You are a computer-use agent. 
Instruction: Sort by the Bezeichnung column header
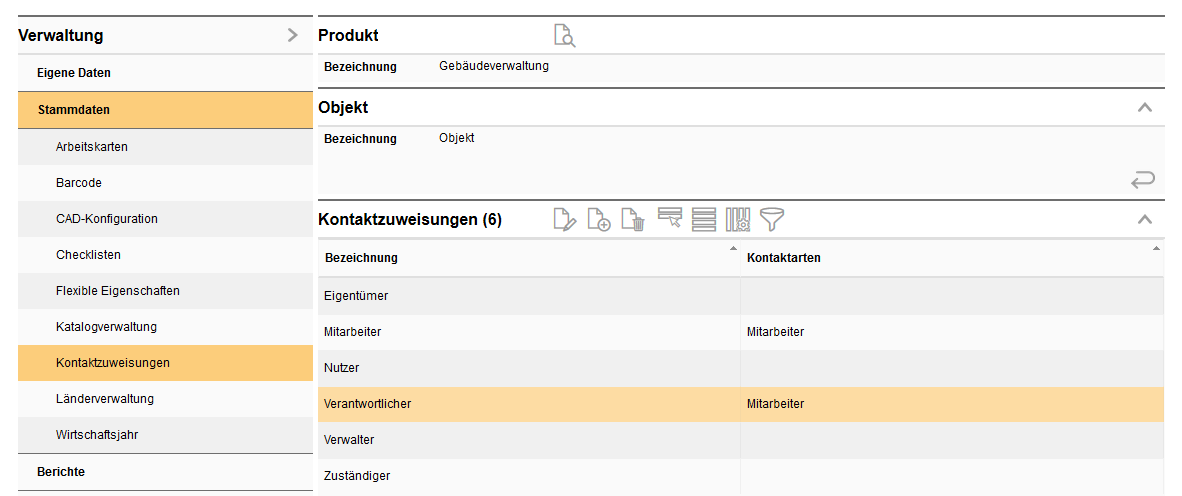tap(361, 258)
